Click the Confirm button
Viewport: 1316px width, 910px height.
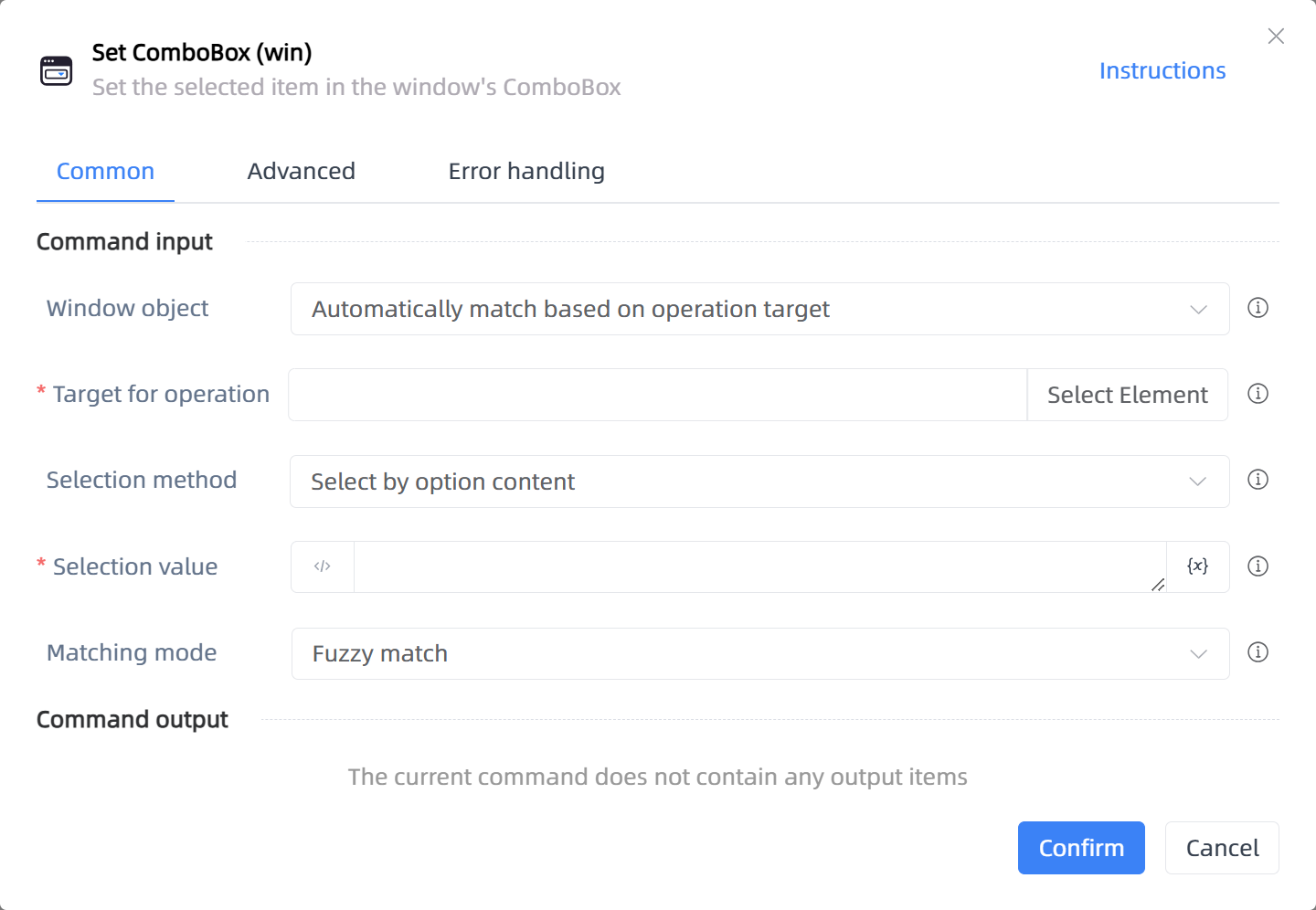click(x=1081, y=848)
